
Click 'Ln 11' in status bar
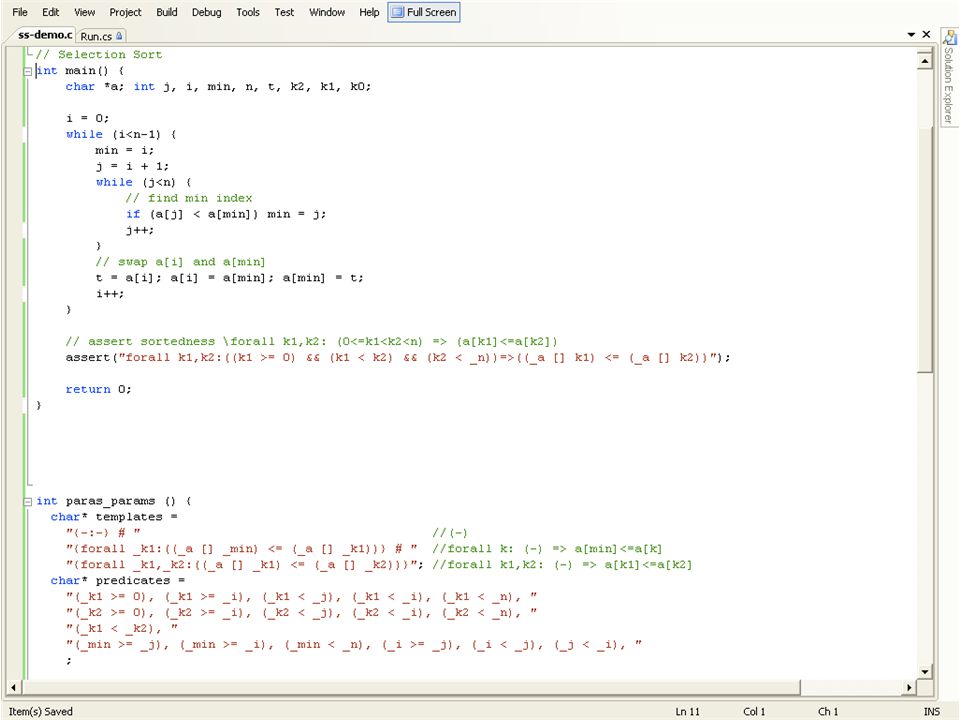687,711
